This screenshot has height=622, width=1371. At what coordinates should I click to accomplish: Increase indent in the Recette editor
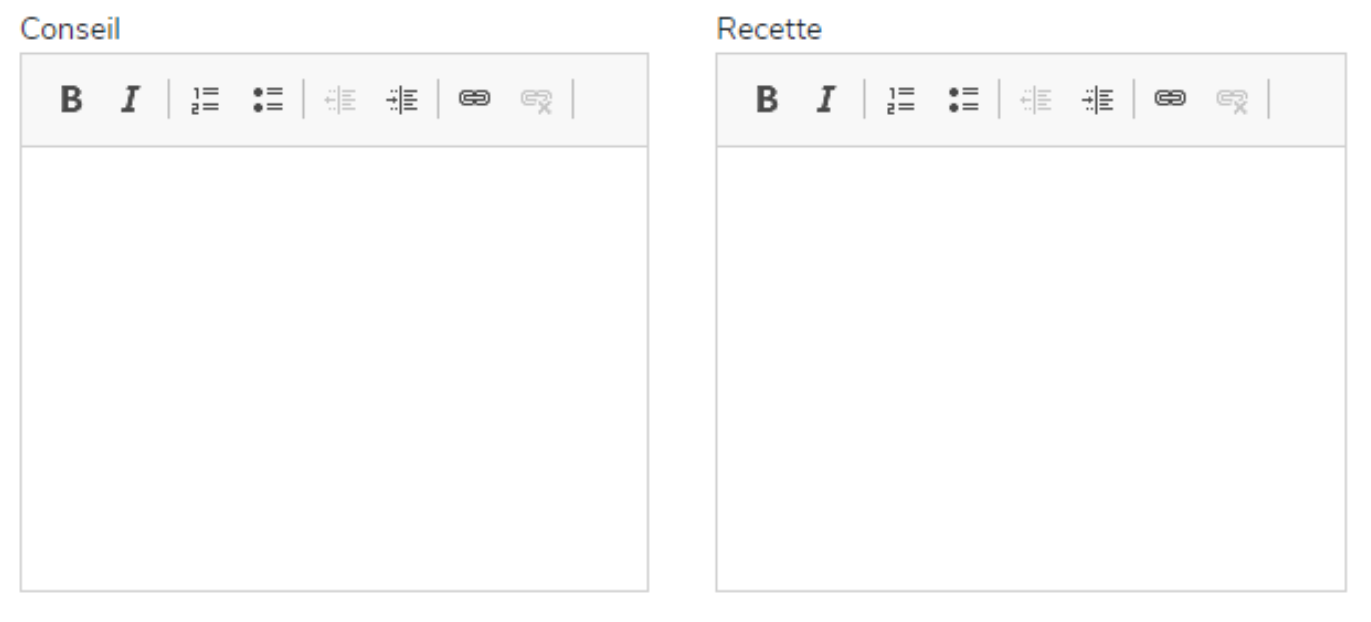(x=1099, y=99)
